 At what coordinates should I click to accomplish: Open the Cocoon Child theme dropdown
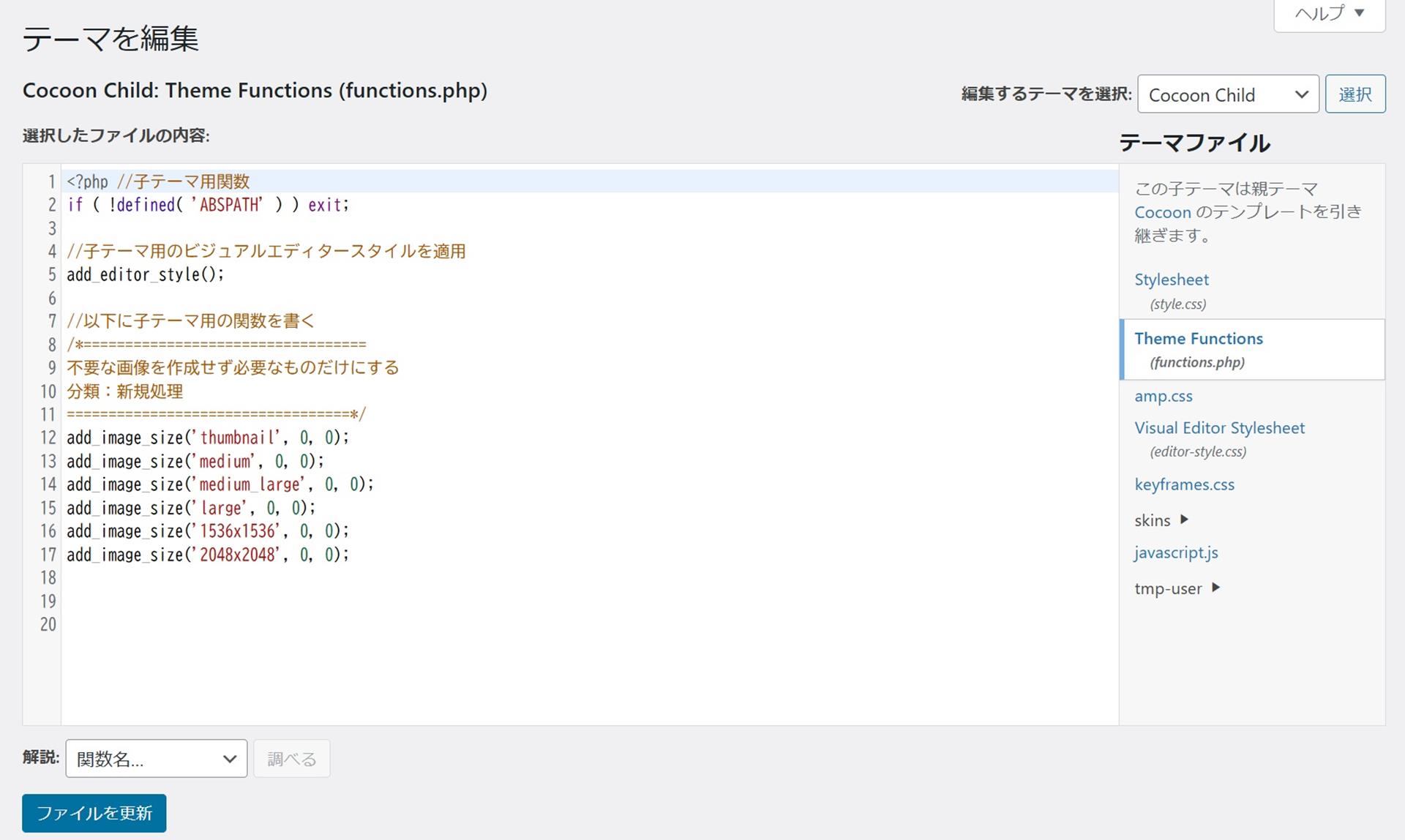[x=1227, y=94]
